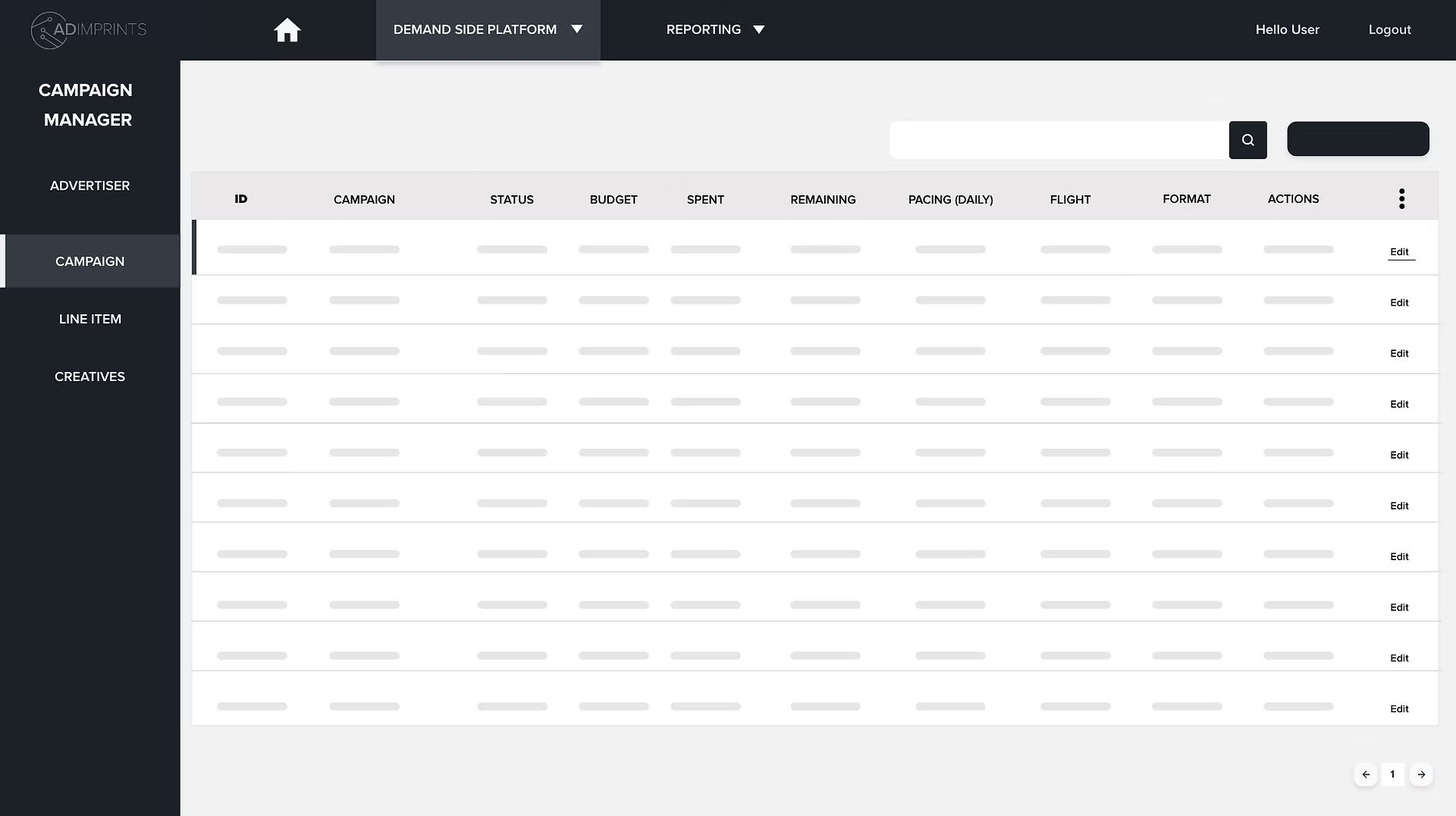Open the three-dot table options menu
The height and width of the screenshot is (816, 1456).
coord(1401,199)
